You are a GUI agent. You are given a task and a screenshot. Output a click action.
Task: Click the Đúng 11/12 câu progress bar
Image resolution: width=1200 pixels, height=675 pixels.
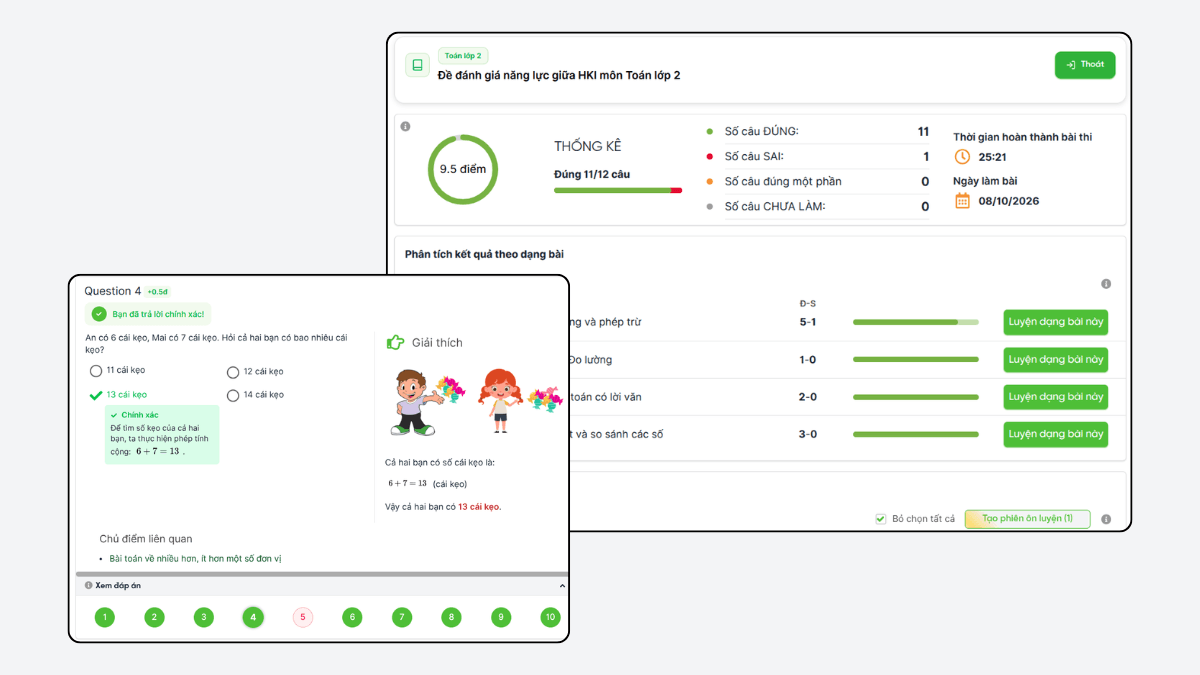(618, 190)
